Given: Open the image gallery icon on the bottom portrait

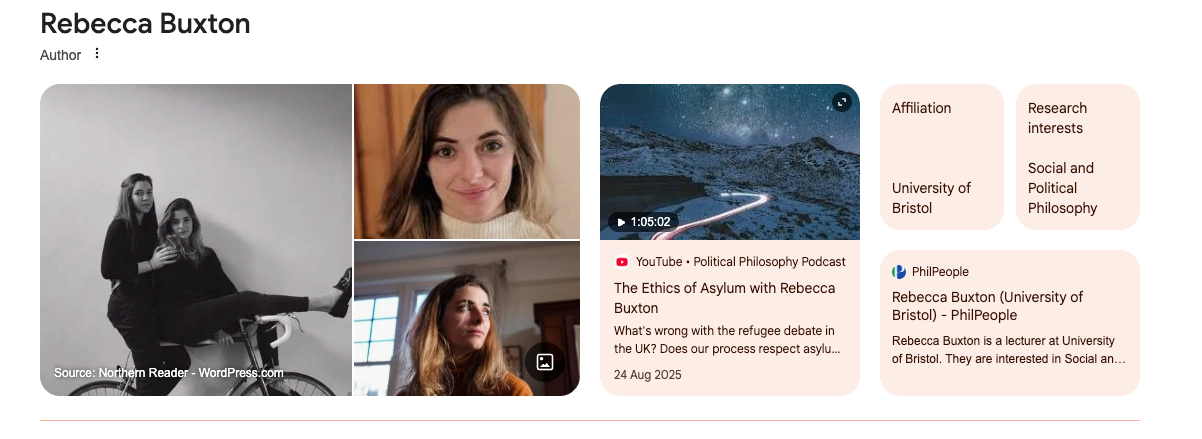Looking at the screenshot, I should 544,361.
